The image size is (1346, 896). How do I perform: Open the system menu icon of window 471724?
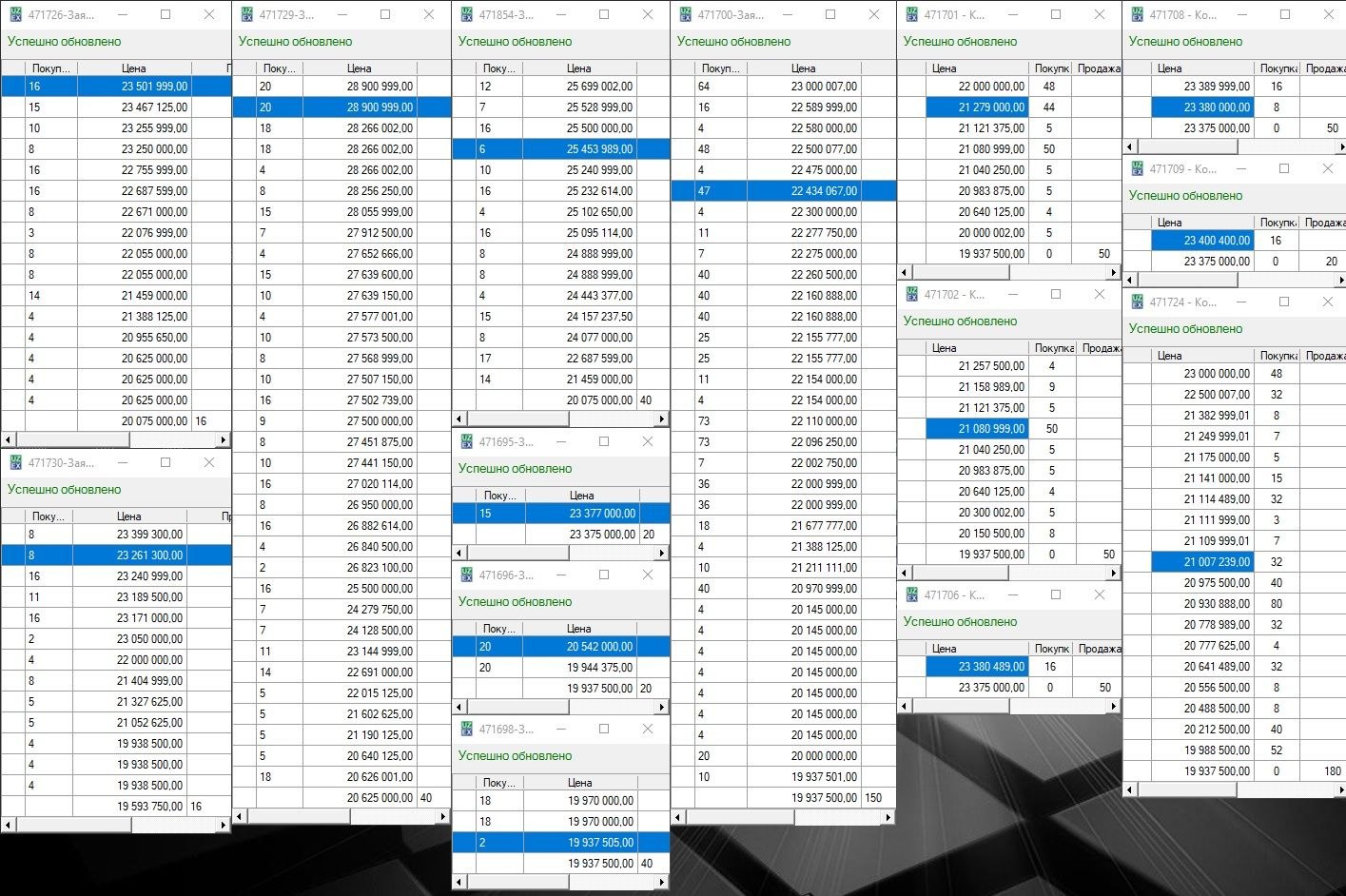pos(1138,302)
